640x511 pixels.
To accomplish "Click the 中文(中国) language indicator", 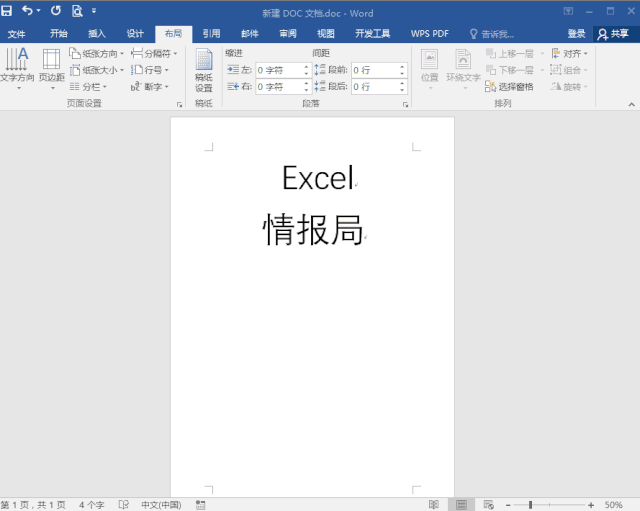I will pyautogui.click(x=161, y=505).
